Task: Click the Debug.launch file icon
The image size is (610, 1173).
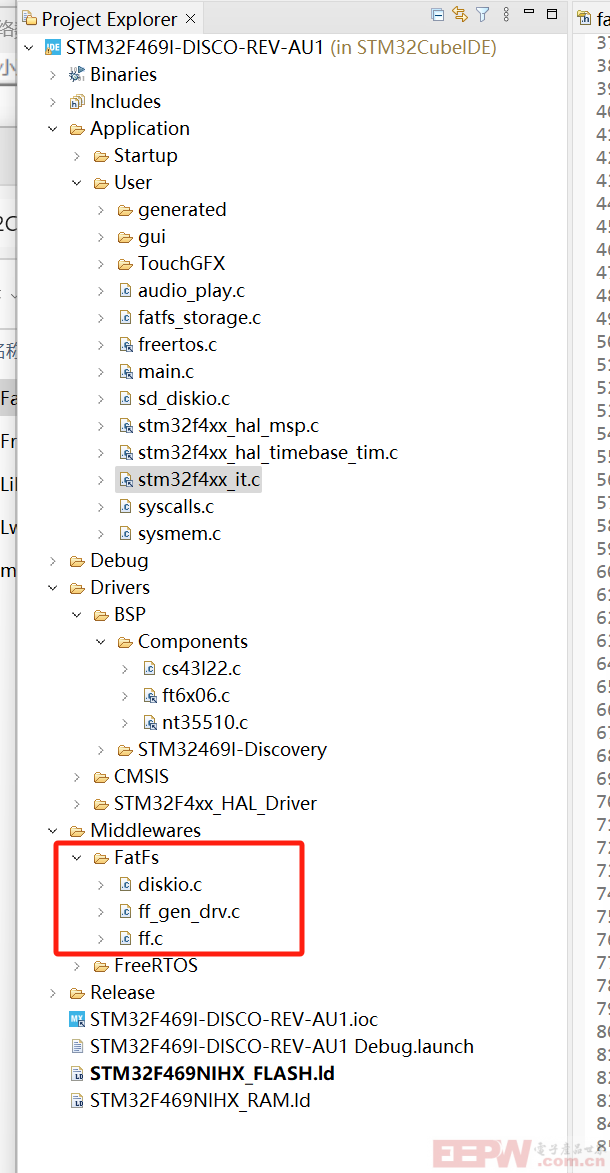Action: (x=77, y=1046)
